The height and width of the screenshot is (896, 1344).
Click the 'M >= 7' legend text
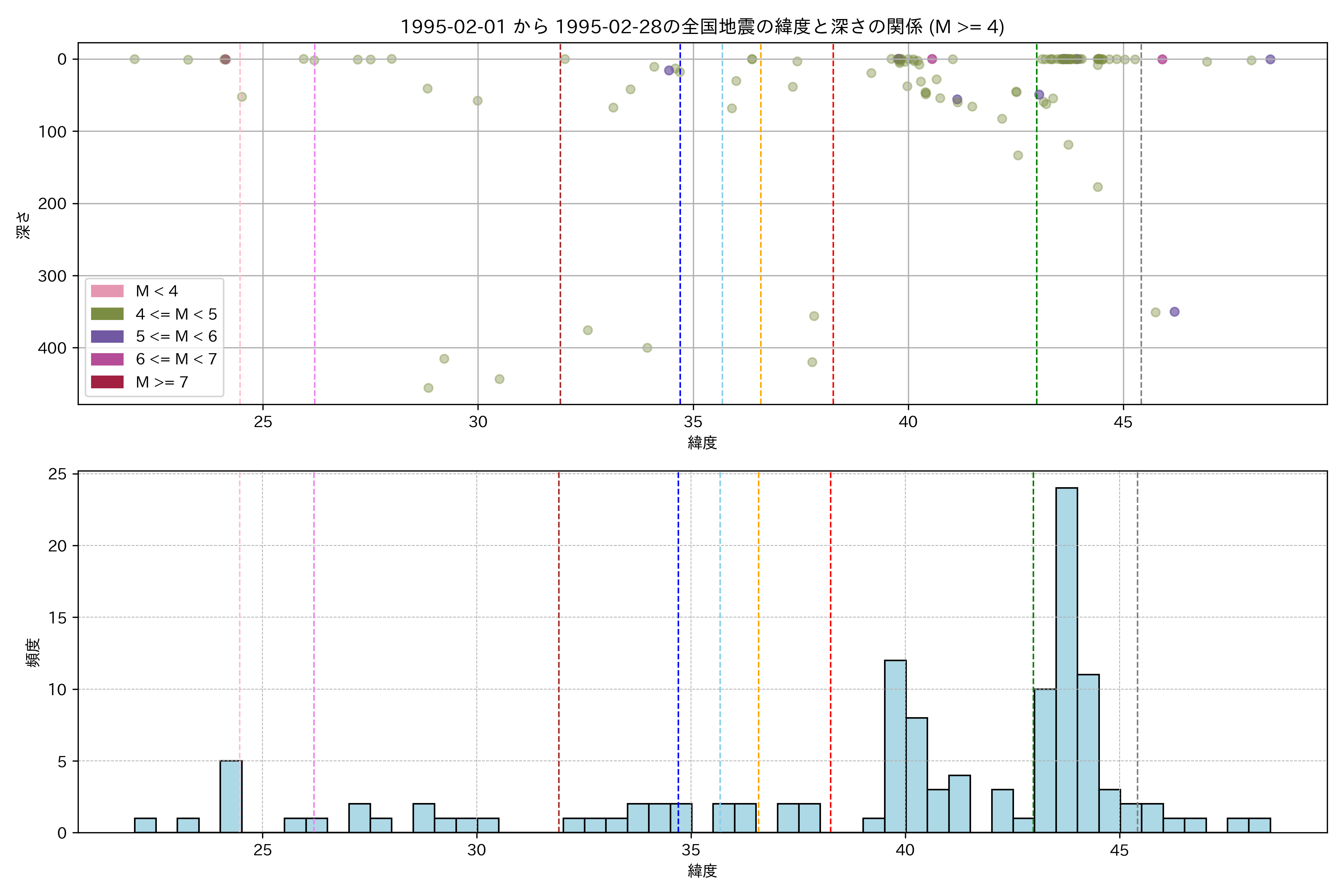tap(162, 382)
